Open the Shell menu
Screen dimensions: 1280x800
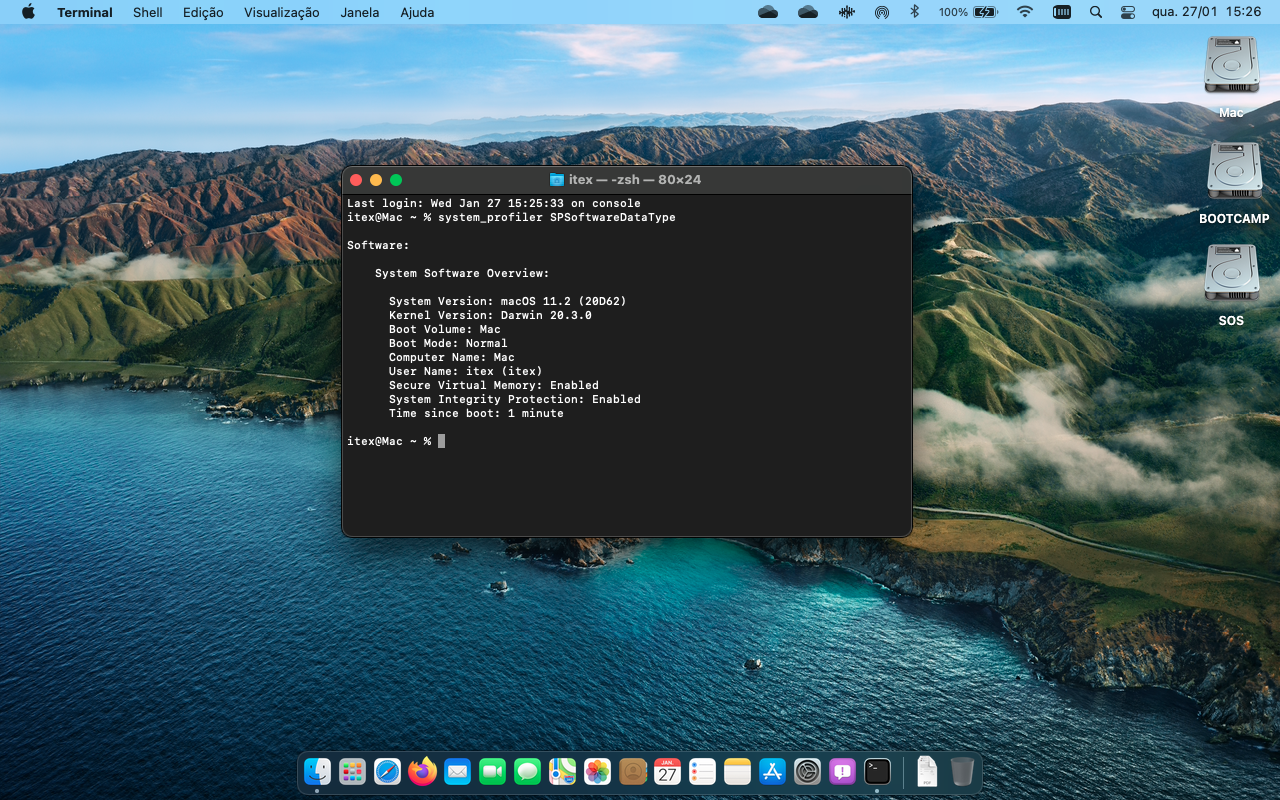click(148, 12)
